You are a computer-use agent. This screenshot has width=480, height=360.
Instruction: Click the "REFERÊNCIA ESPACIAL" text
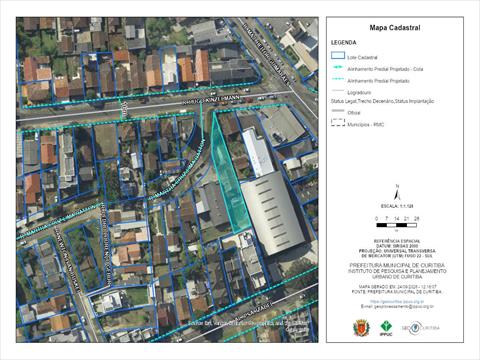[397, 241]
